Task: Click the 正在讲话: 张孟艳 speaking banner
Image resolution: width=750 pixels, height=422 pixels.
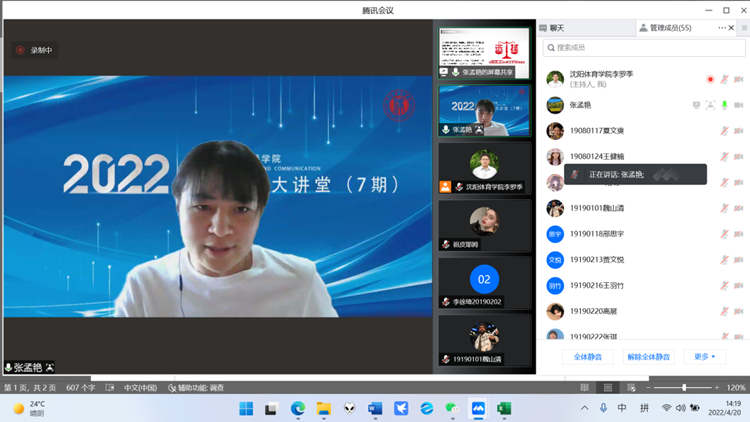Action: pyautogui.click(x=635, y=174)
